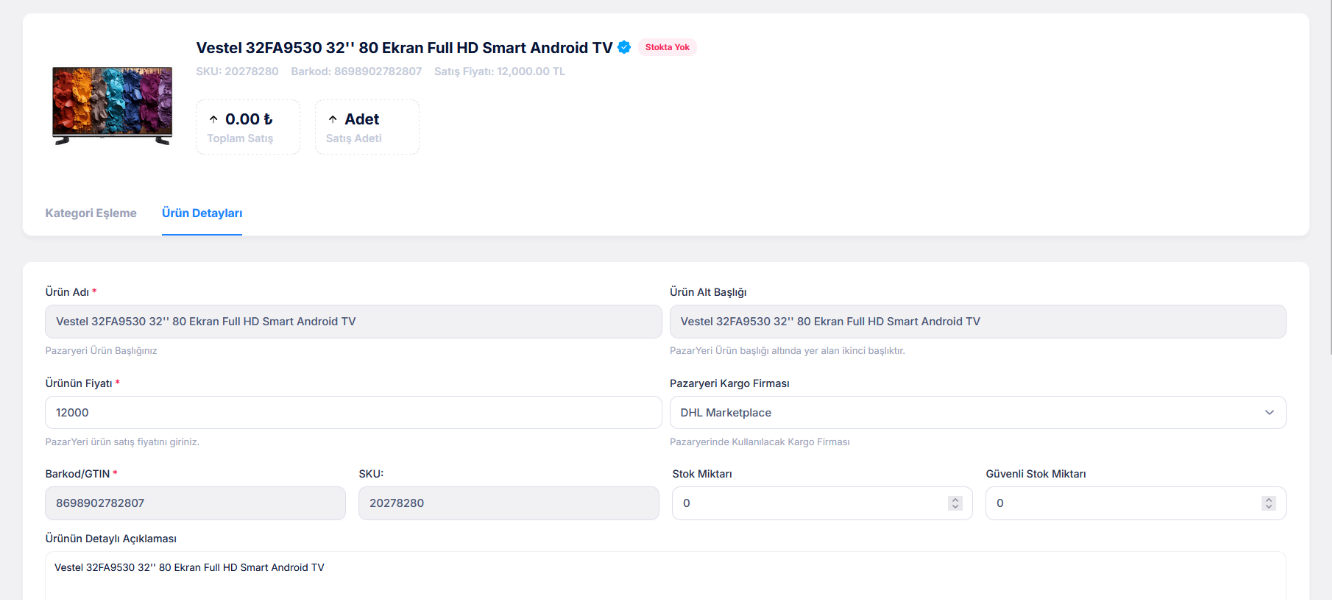Click the Stokta Yok status badge
The image size is (1332, 600).
point(667,47)
